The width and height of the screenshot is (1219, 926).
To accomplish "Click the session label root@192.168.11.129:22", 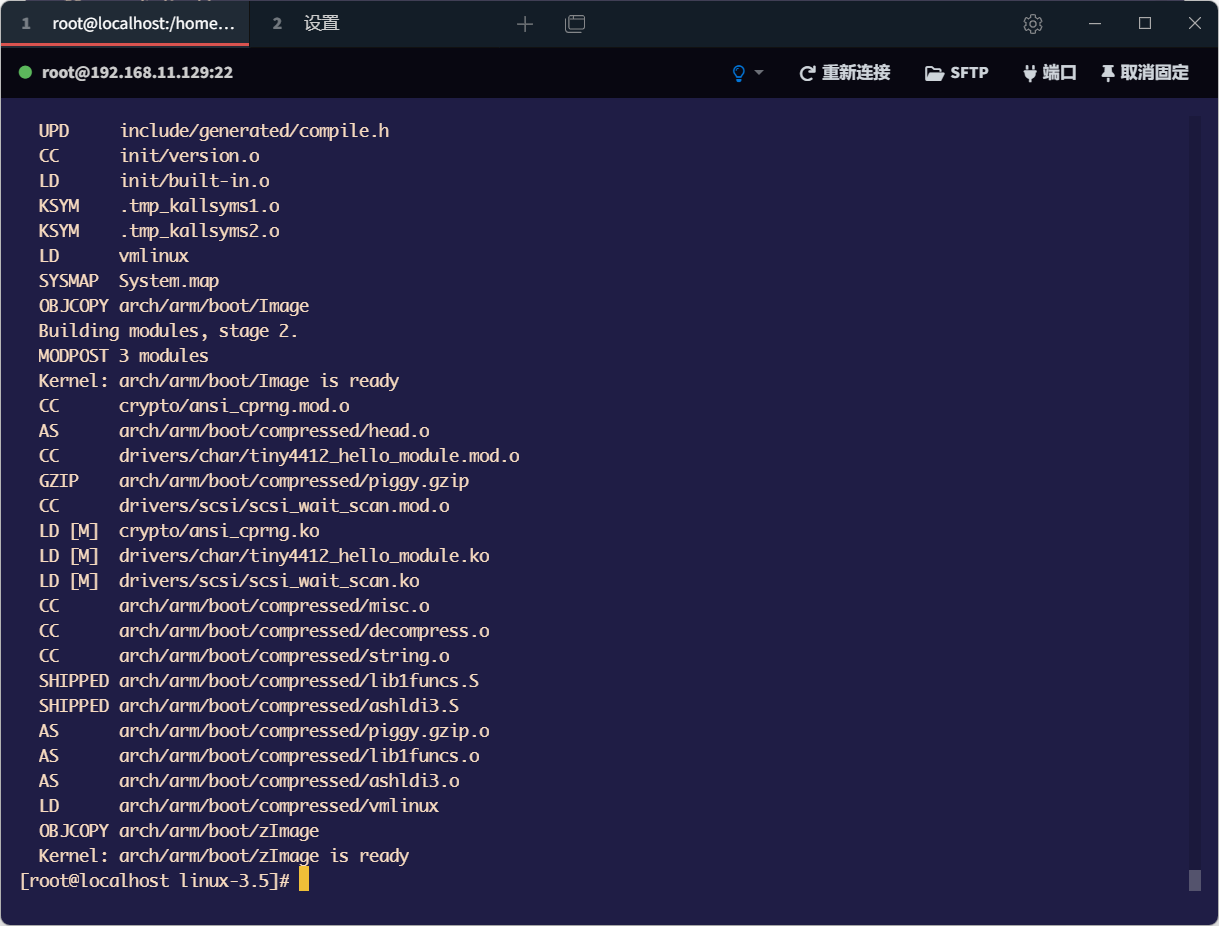I will tap(137, 72).
